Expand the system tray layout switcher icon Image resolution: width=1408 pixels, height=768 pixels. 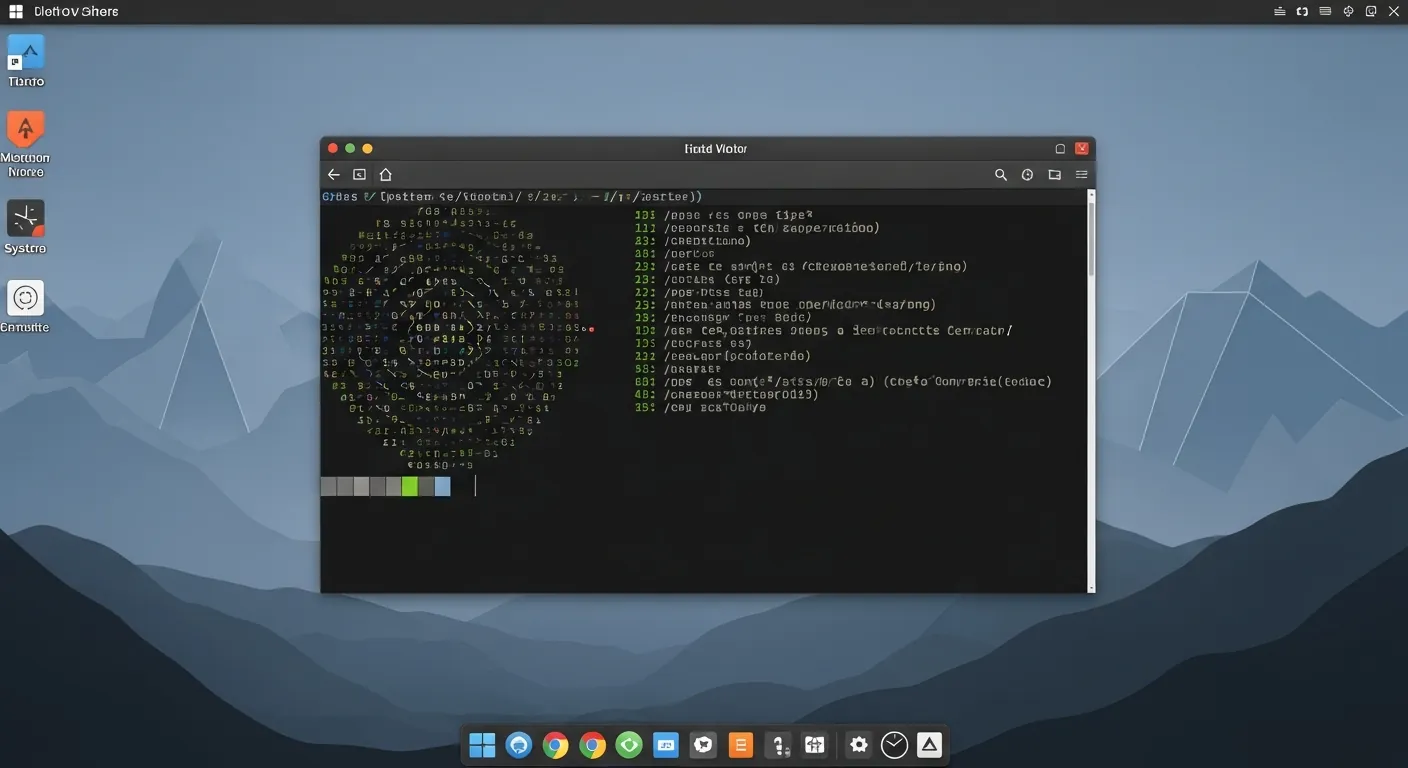[1324, 11]
